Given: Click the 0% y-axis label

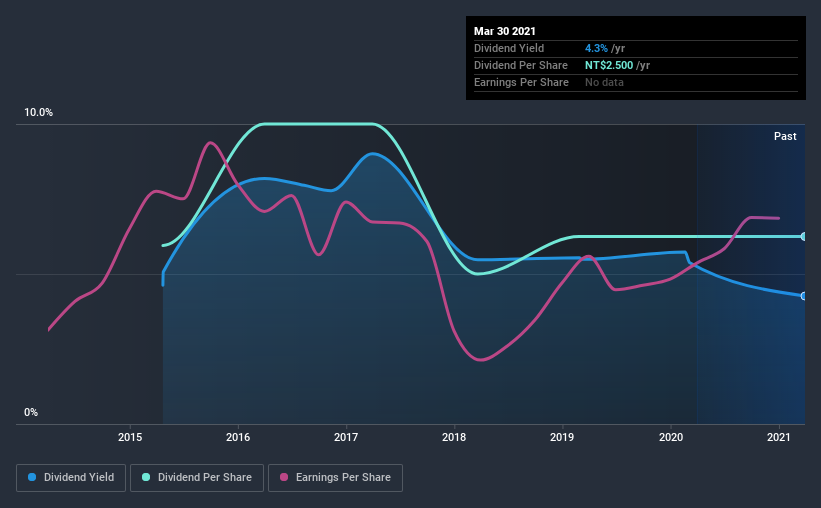Looking at the screenshot, I should point(31,413).
